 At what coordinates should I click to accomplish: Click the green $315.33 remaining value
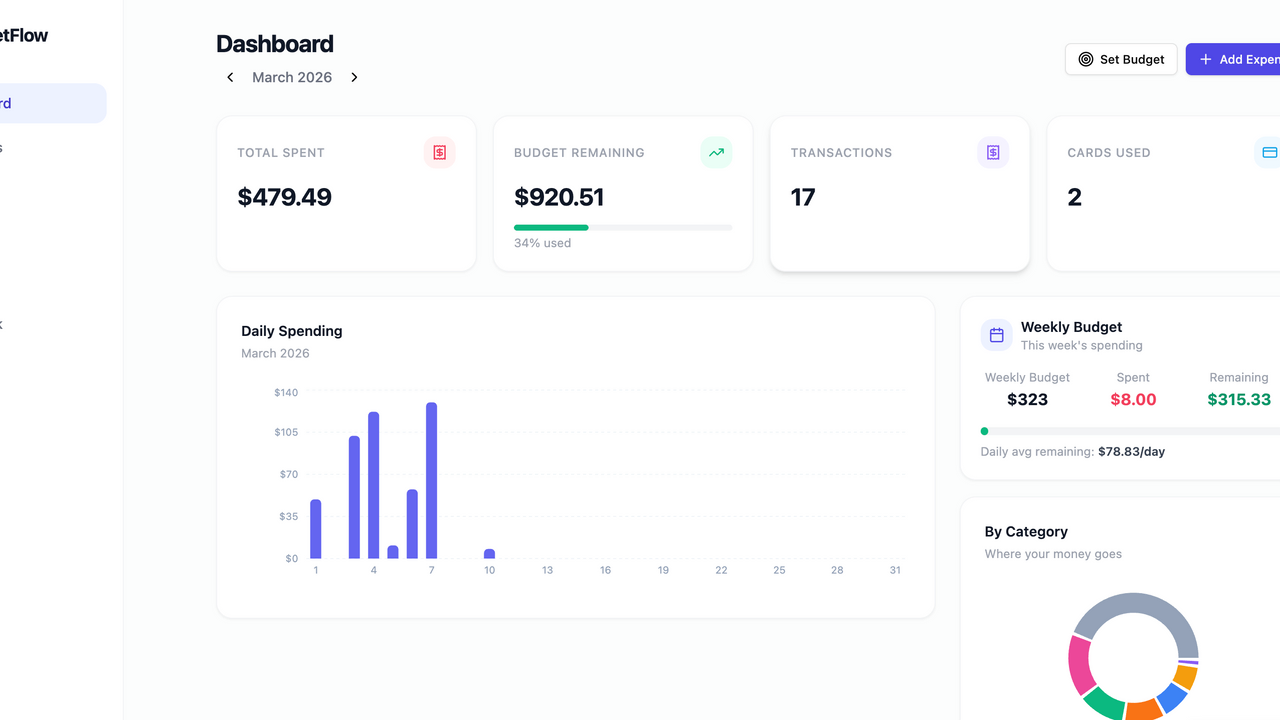pos(1239,399)
